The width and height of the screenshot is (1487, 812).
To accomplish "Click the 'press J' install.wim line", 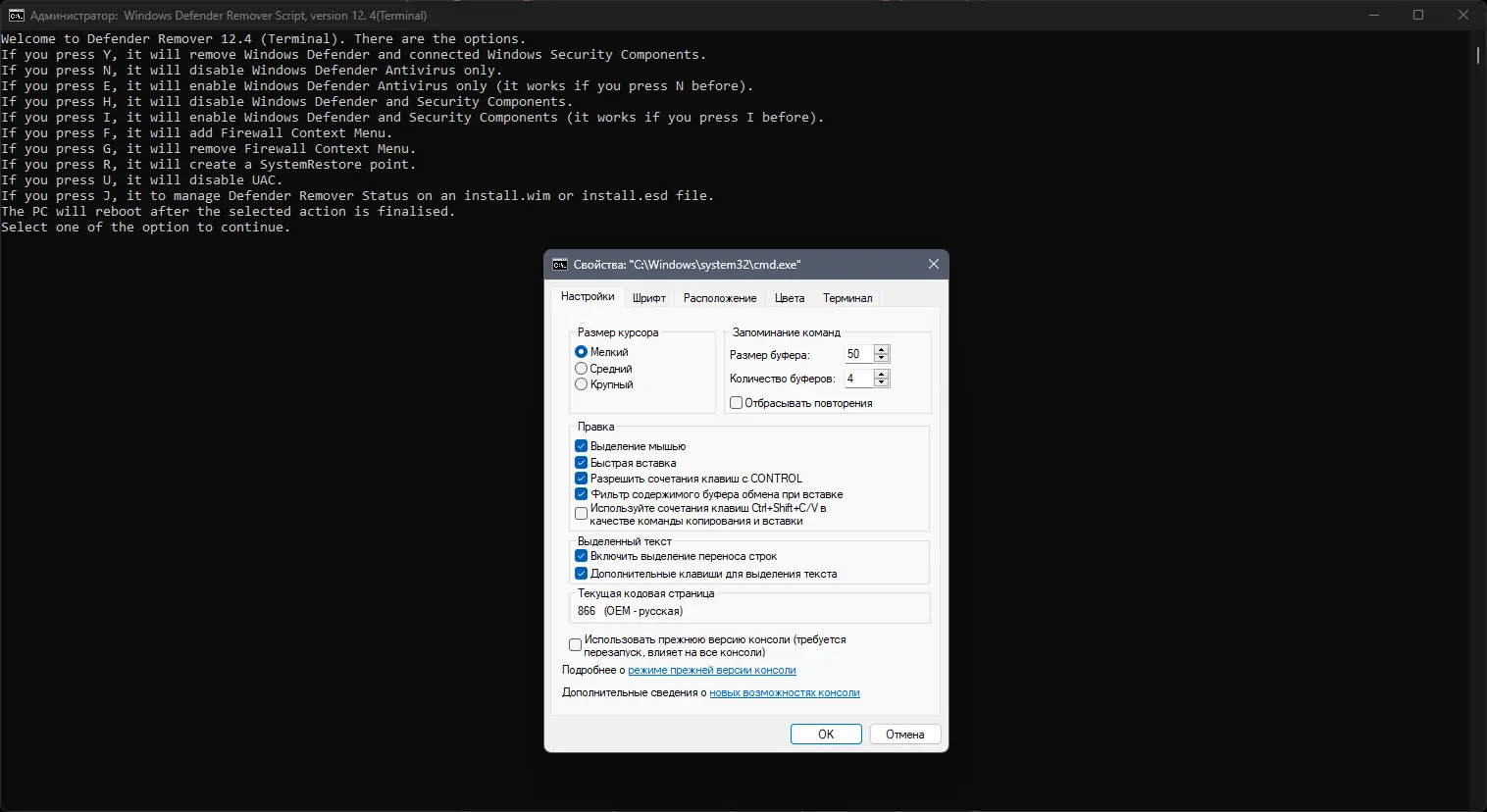I will point(358,196).
